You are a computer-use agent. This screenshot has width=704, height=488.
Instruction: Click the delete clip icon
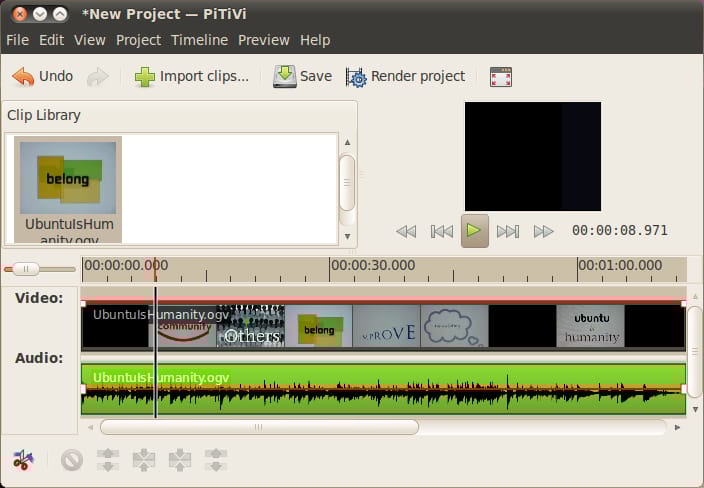(71, 460)
